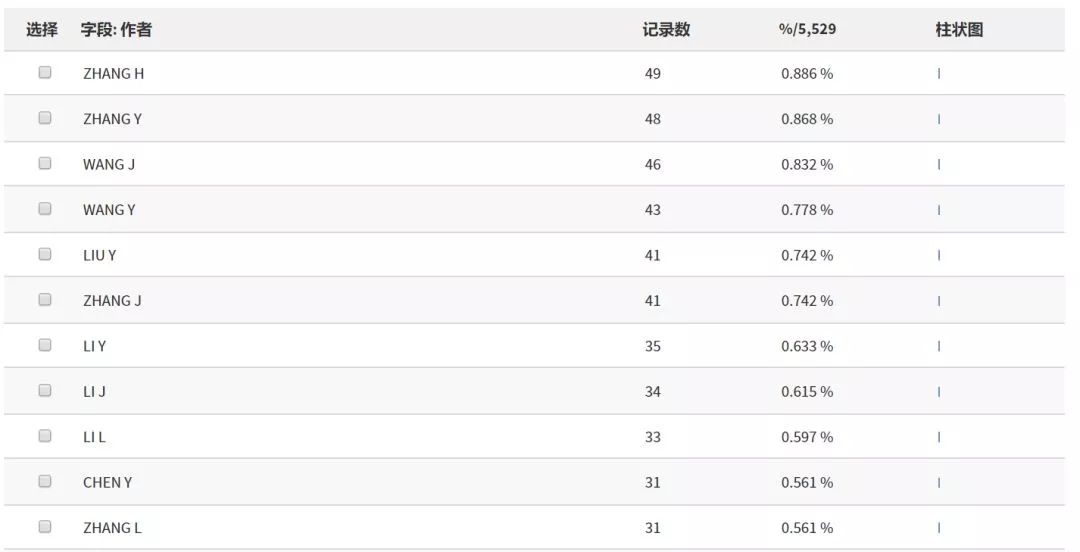The width and height of the screenshot is (1080, 552).
Task: Tick the LI L author checkbox
Action: (x=45, y=436)
